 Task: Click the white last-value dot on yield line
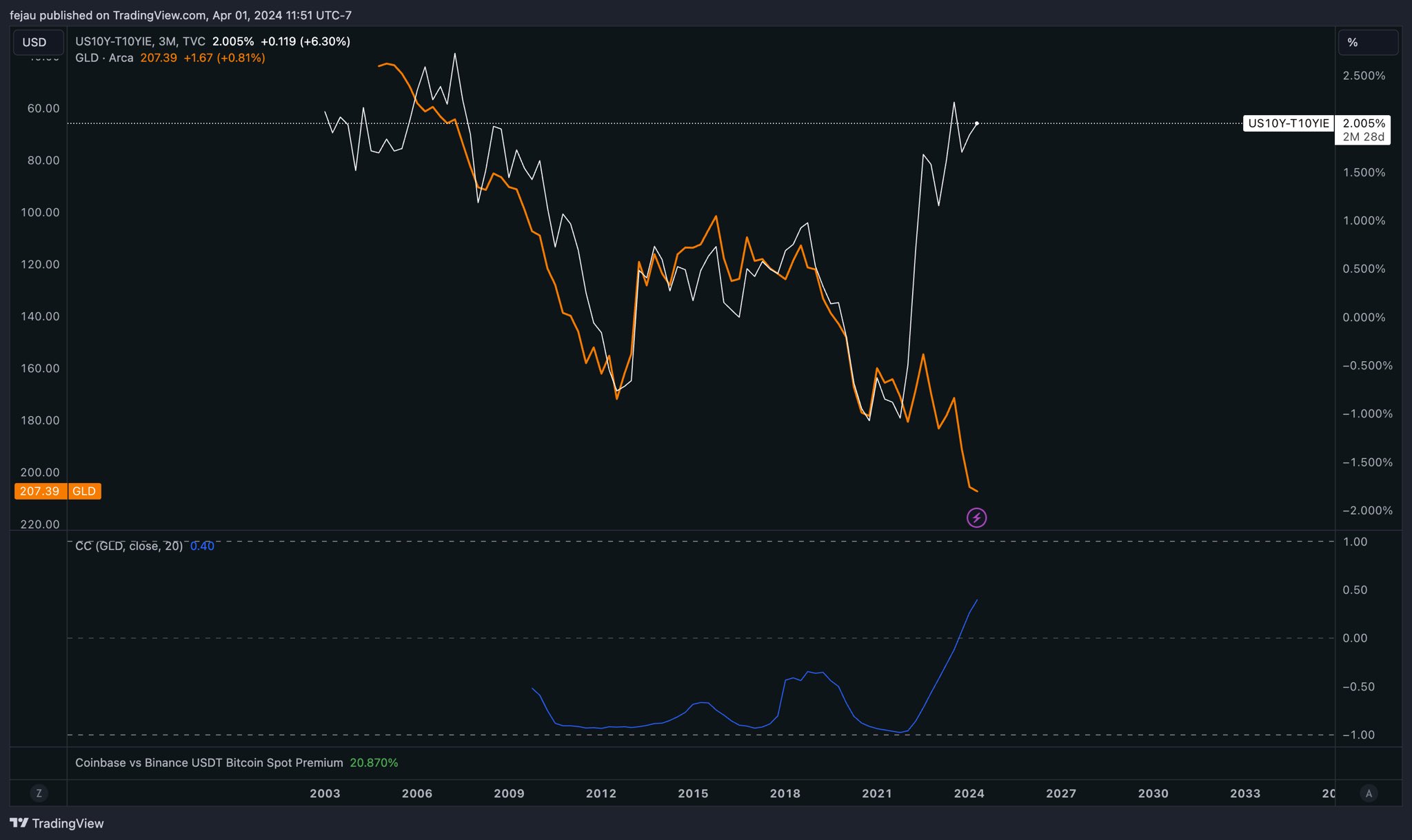[x=977, y=123]
